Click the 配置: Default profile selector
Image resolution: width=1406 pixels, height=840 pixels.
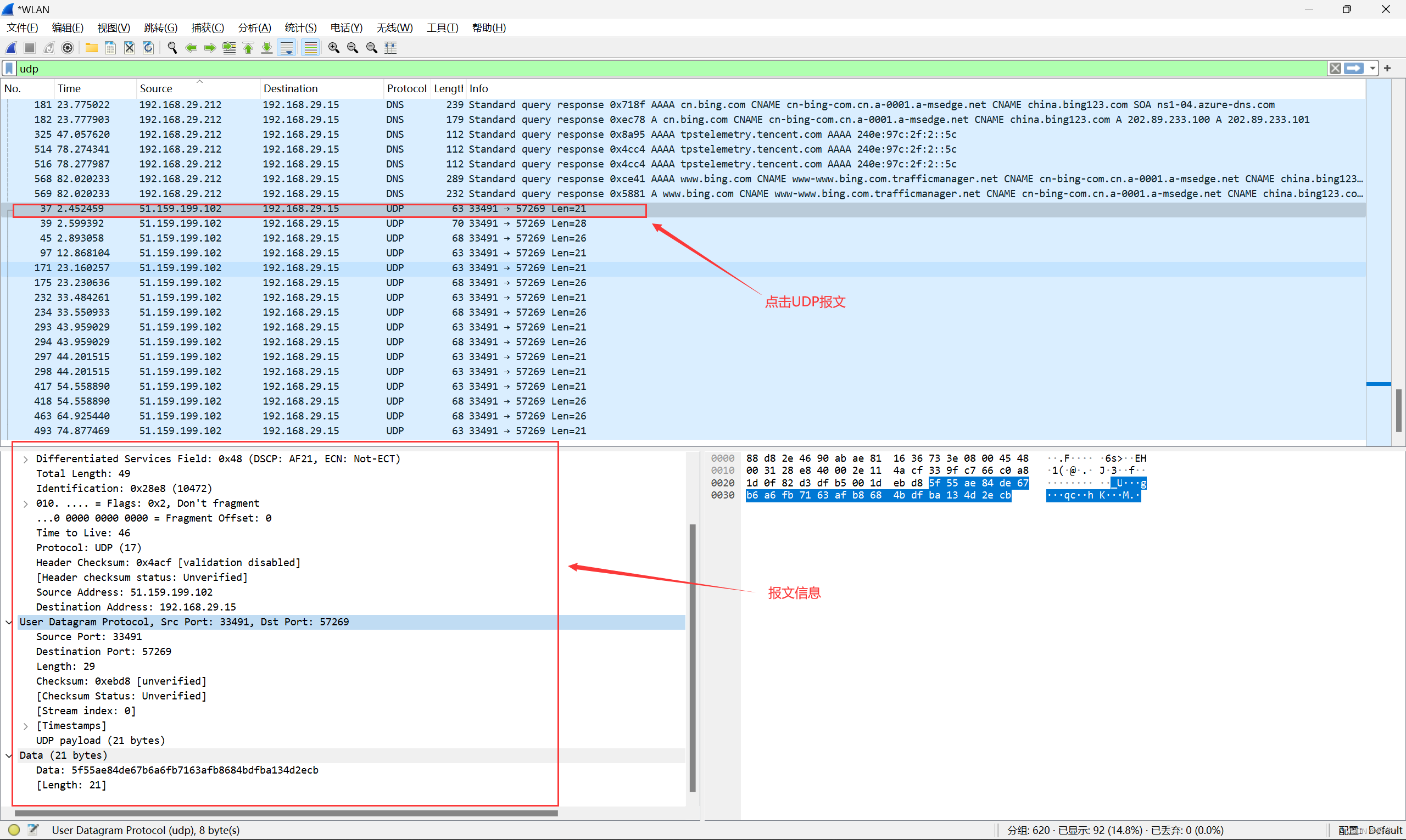(x=1370, y=830)
